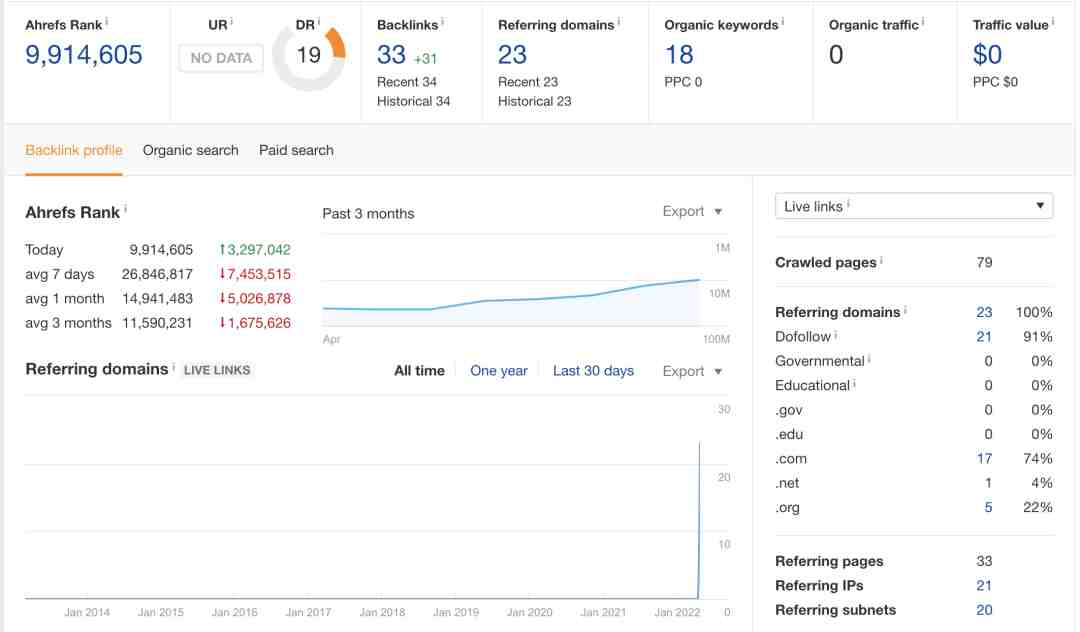Switch to the Backlink profile tab
Screen dimensions: 1080x632
click(74, 150)
